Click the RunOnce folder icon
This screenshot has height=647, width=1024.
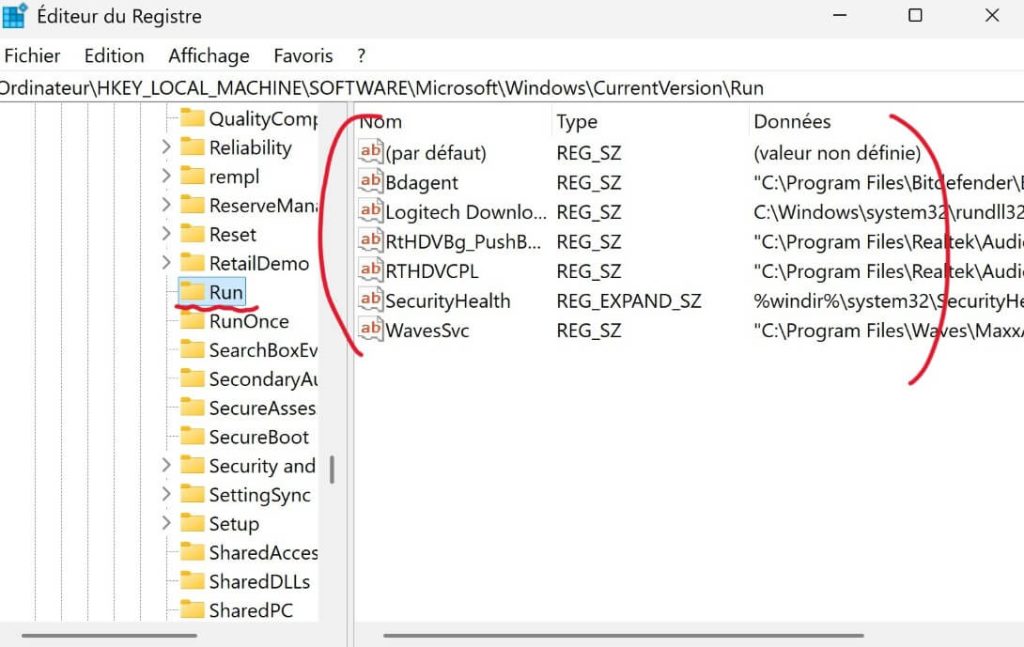[192, 321]
